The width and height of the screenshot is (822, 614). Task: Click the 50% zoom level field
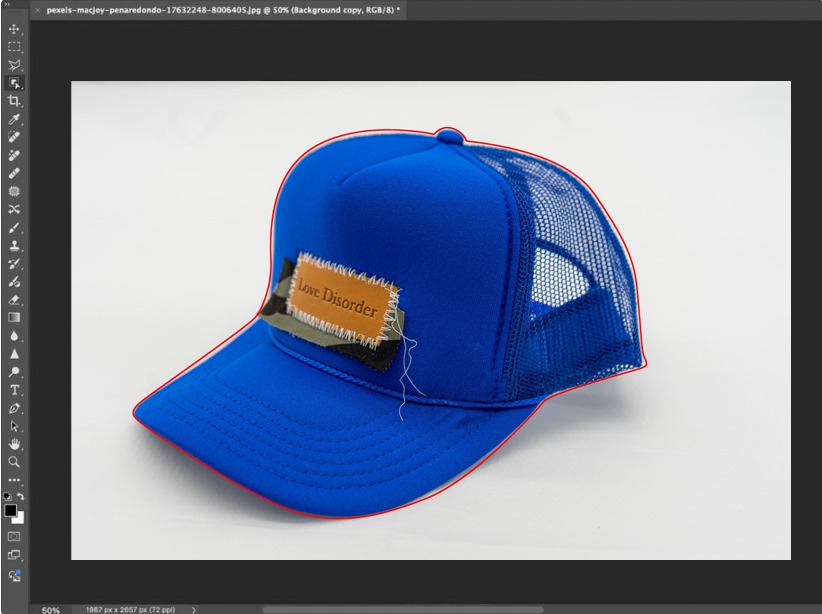(50, 609)
